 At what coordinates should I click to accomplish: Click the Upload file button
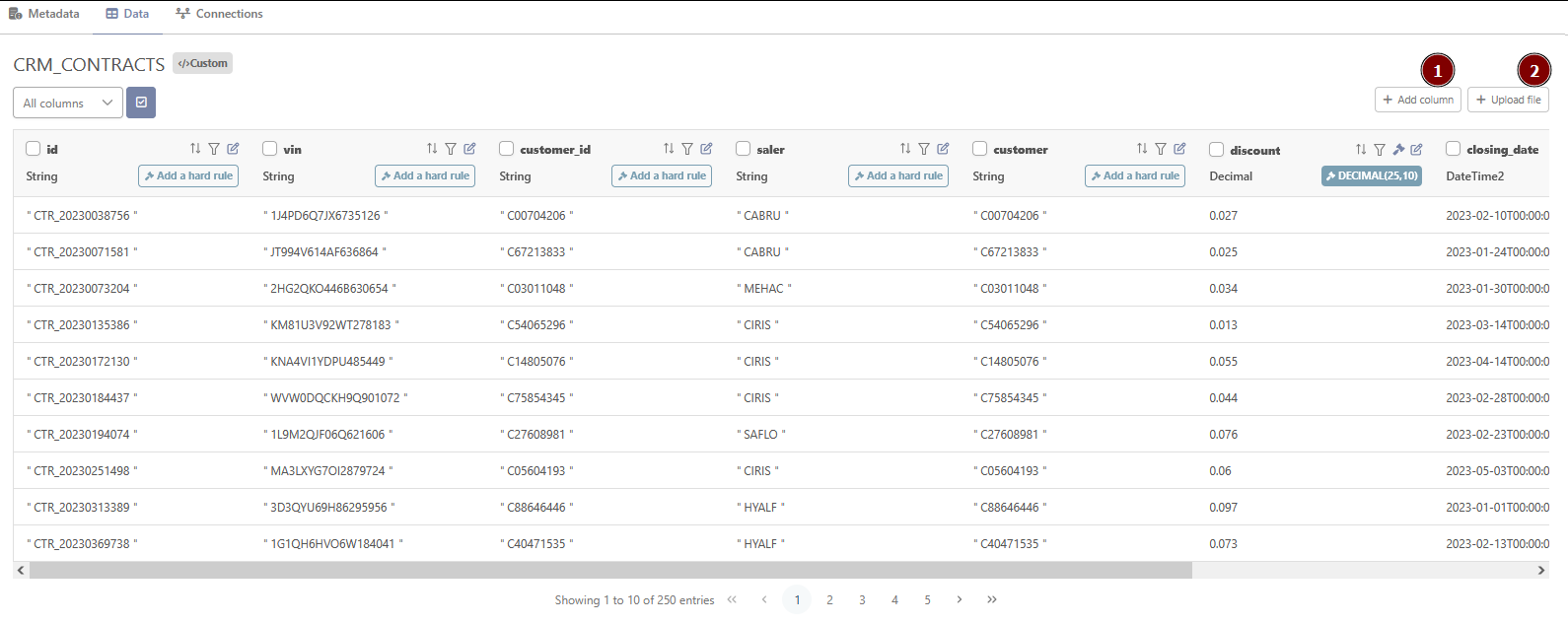pos(1508,100)
